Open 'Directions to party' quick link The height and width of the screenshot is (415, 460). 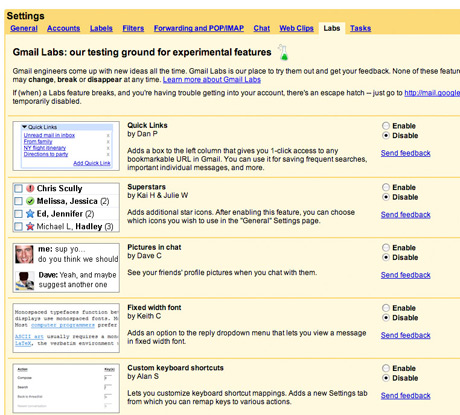[x=46, y=154]
